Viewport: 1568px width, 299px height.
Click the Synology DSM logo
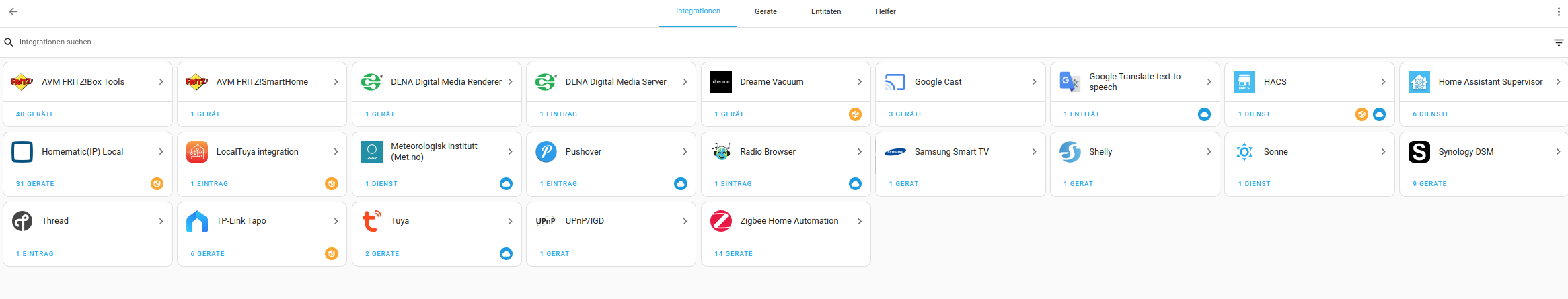1419,152
